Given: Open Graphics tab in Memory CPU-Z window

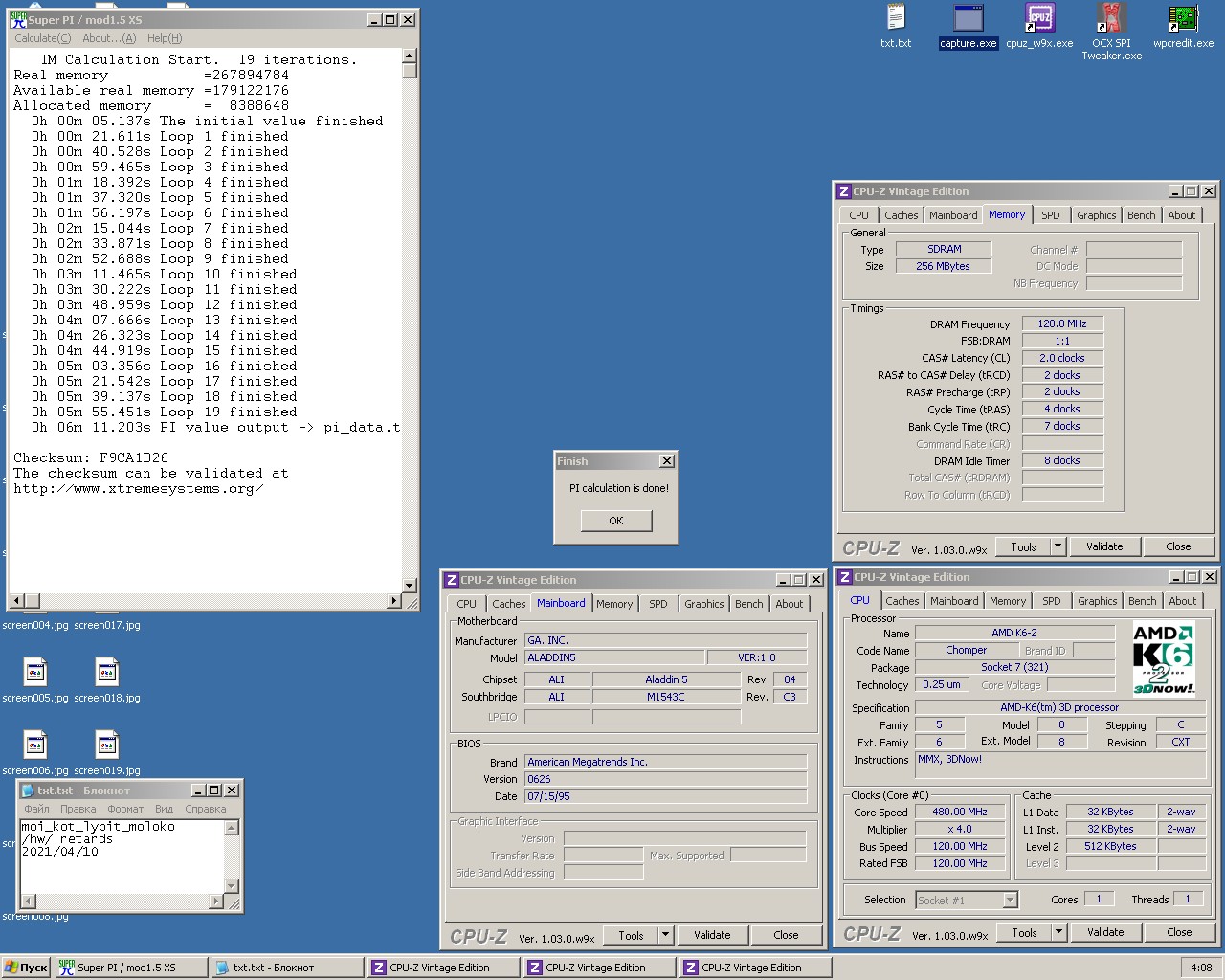Looking at the screenshot, I should [x=1096, y=215].
